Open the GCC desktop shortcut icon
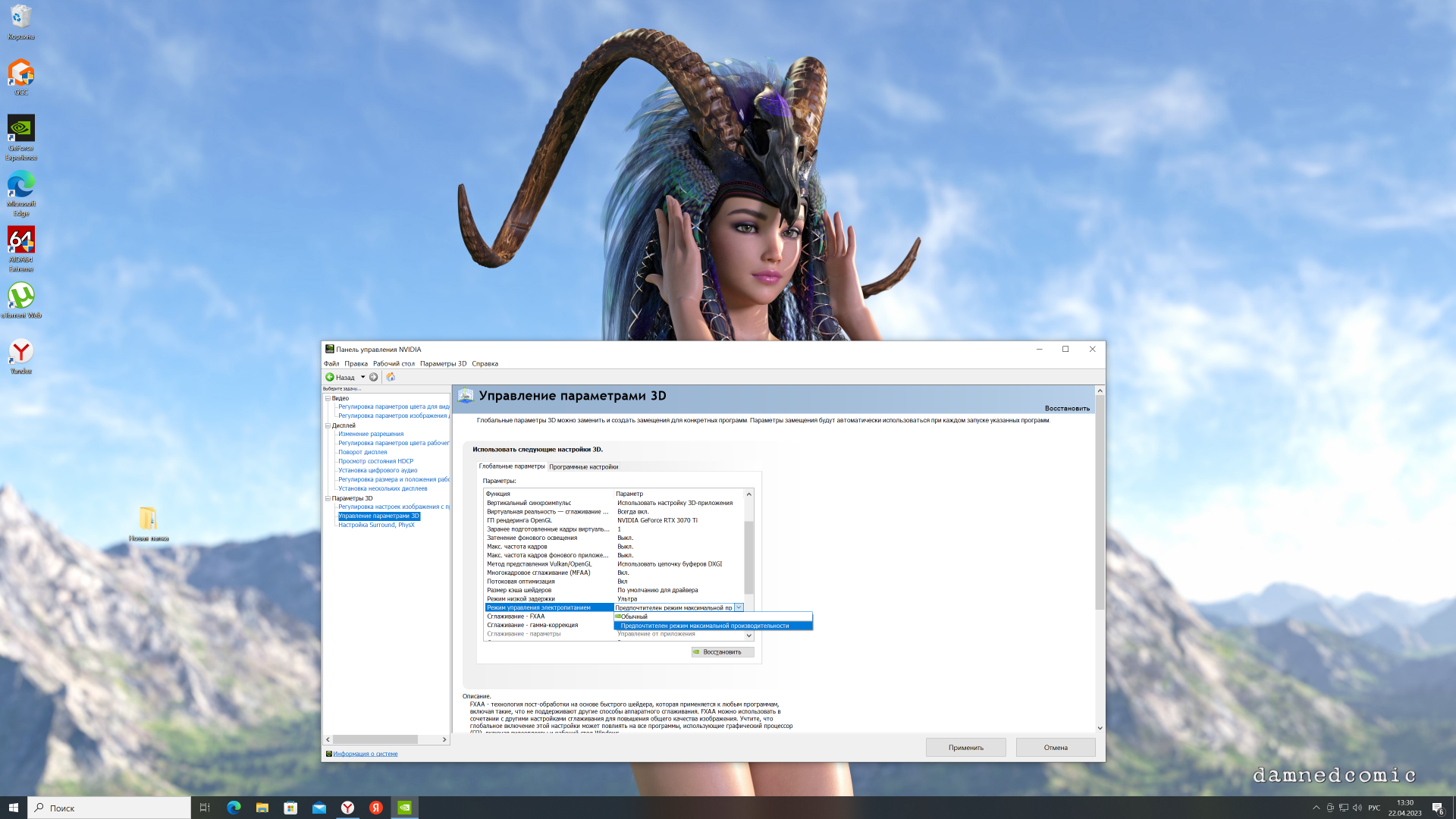The width and height of the screenshot is (1456, 819). pyautogui.click(x=21, y=74)
